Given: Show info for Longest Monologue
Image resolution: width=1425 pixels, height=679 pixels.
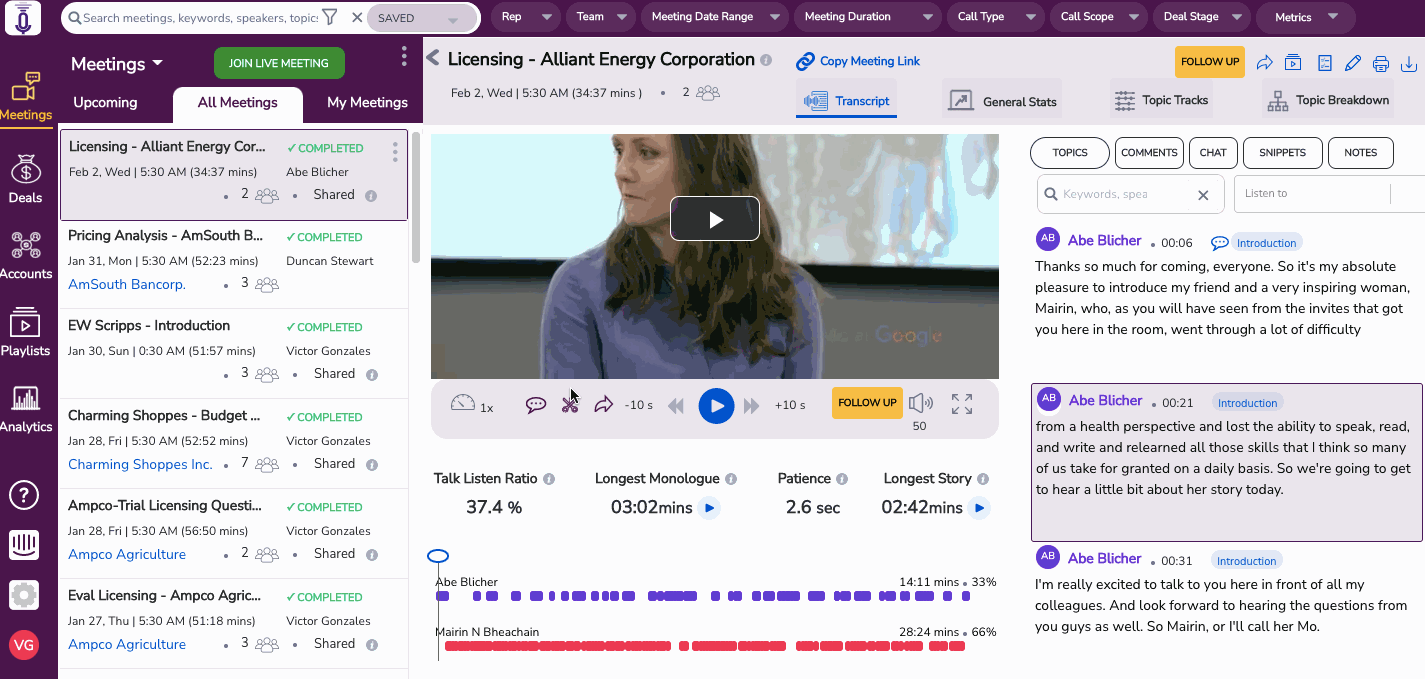Looking at the screenshot, I should pos(731,479).
